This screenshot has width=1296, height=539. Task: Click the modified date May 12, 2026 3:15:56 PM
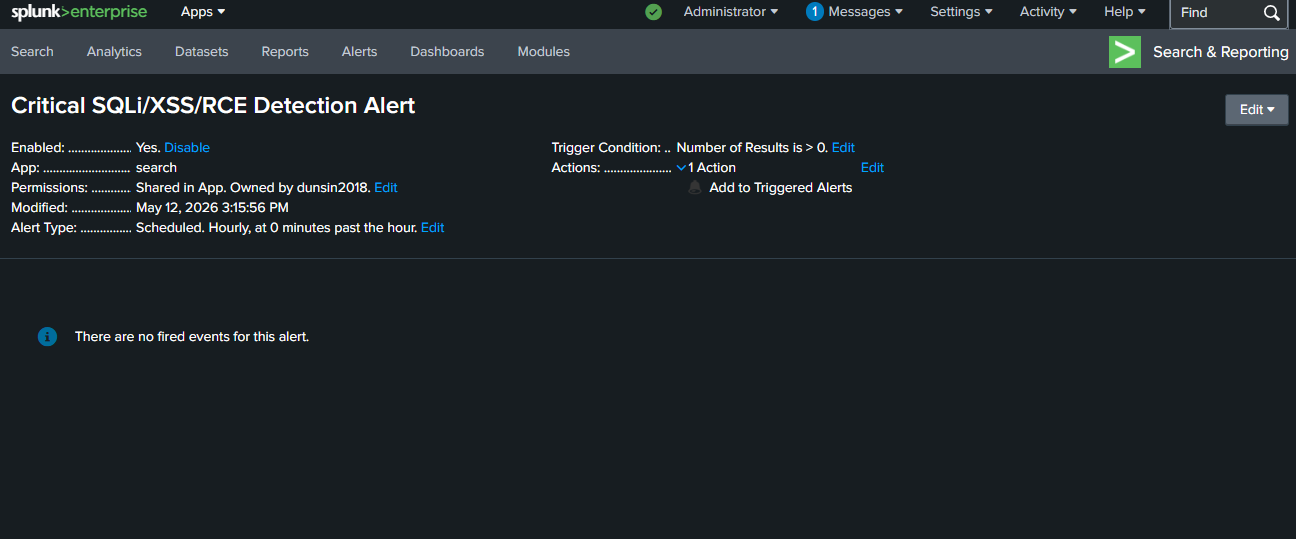pos(212,208)
